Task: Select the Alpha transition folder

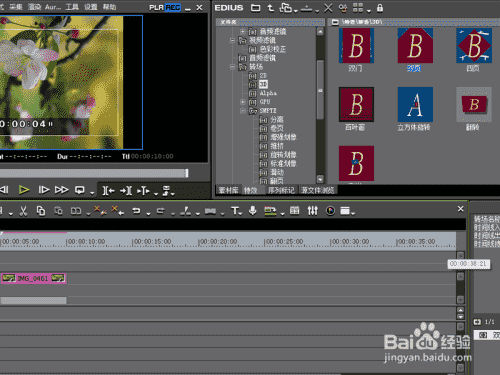Action: tap(268, 93)
